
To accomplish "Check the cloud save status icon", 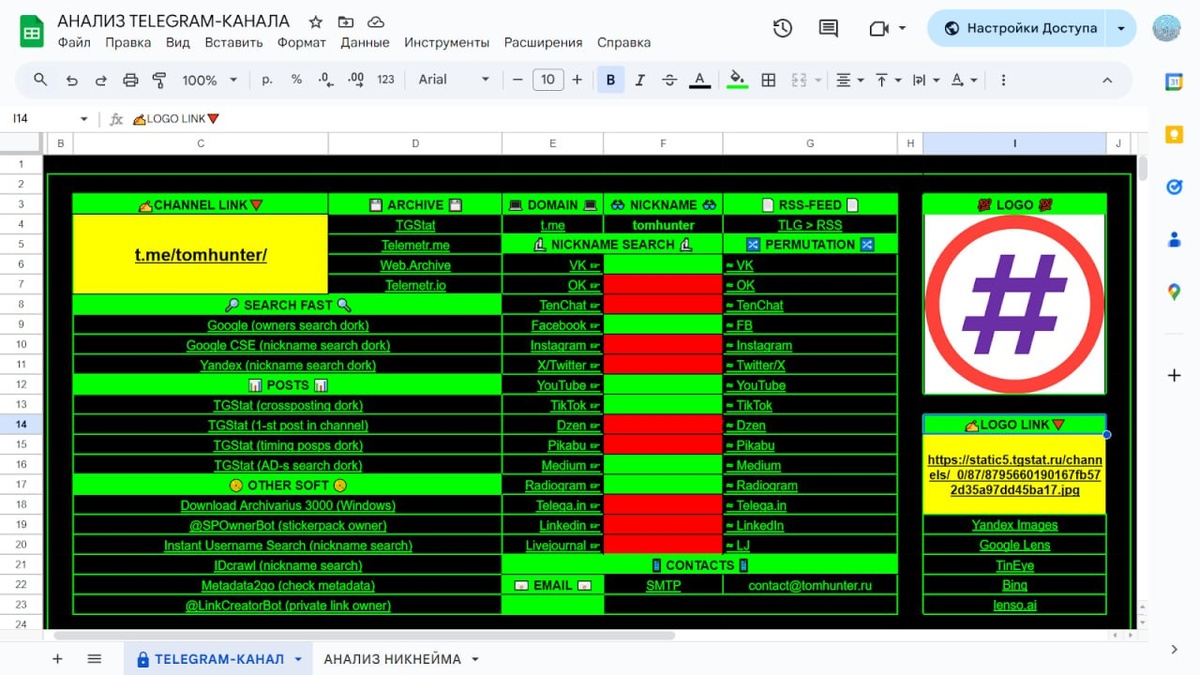I will (x=376, y=21).
